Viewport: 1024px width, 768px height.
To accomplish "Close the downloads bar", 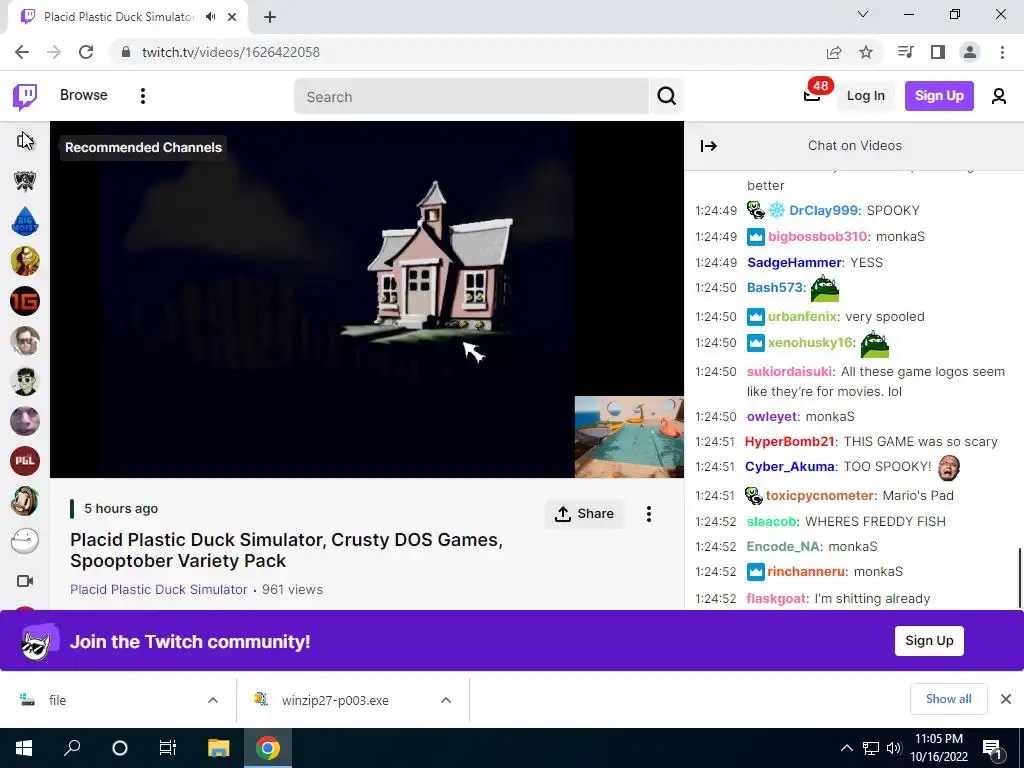I will (x=1006, y=699).
